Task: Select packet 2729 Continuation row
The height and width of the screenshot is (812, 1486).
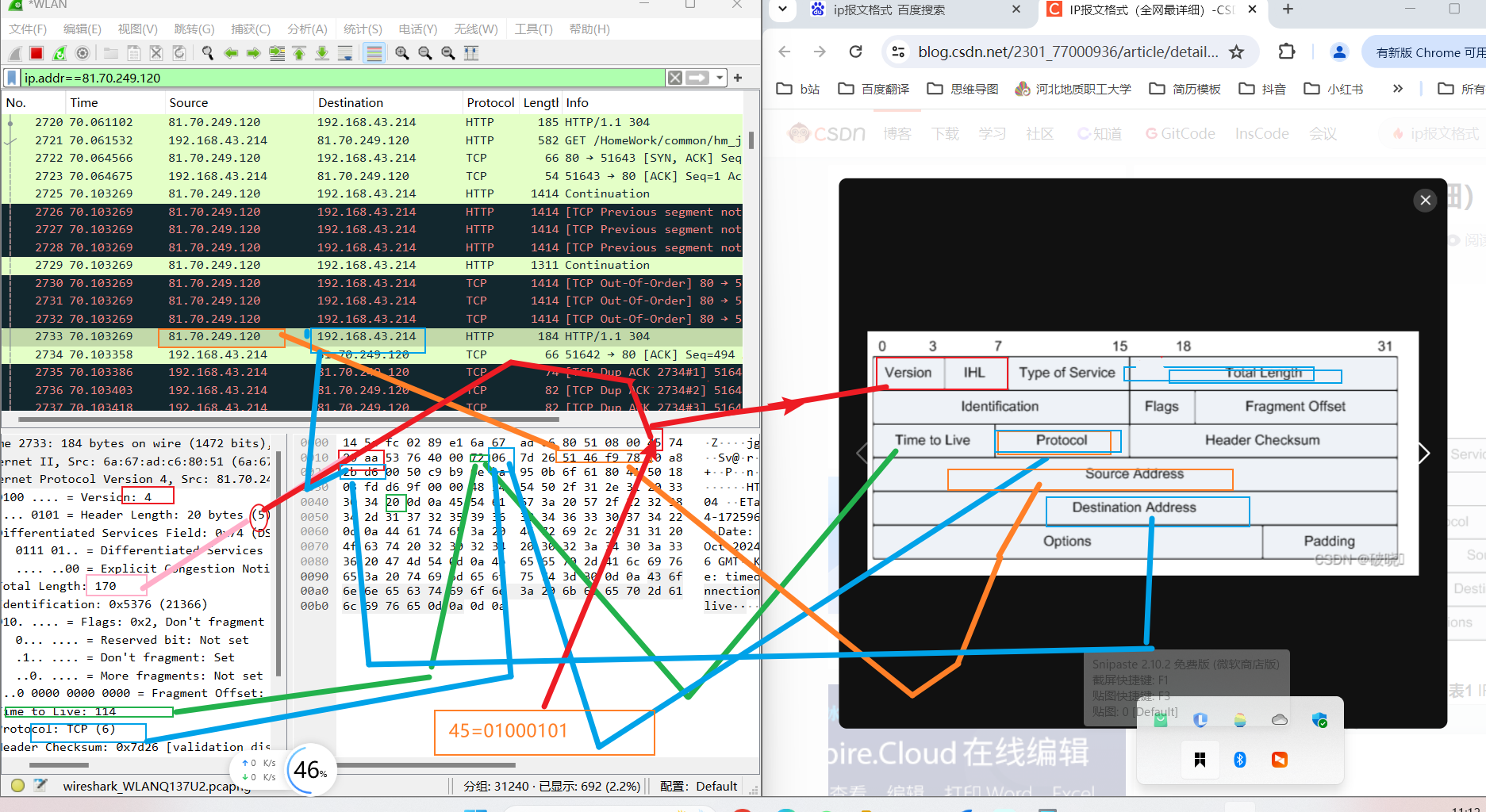Action: click(372, 265)
